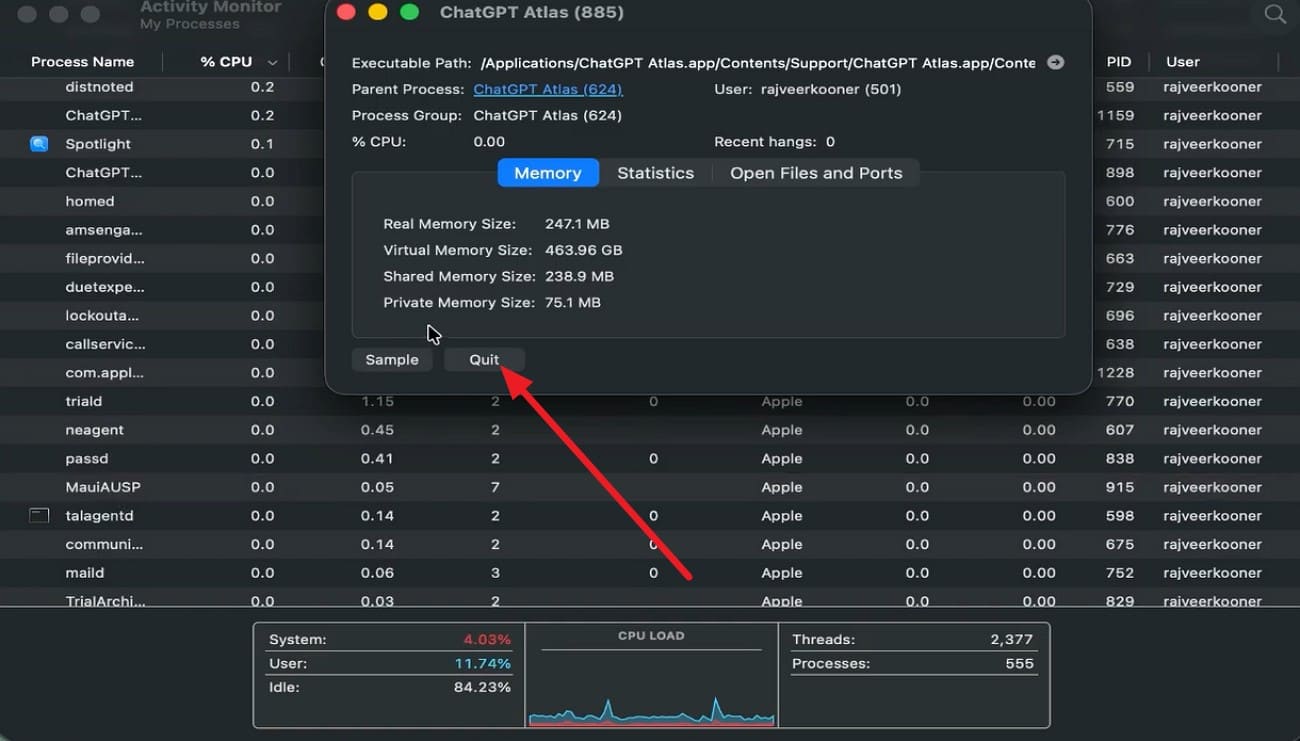The height and width of the screenshot is (741, 1300).
Task: Zoom the ChatGPT Atlas info window with green button
Action: (x=409, y=13)
